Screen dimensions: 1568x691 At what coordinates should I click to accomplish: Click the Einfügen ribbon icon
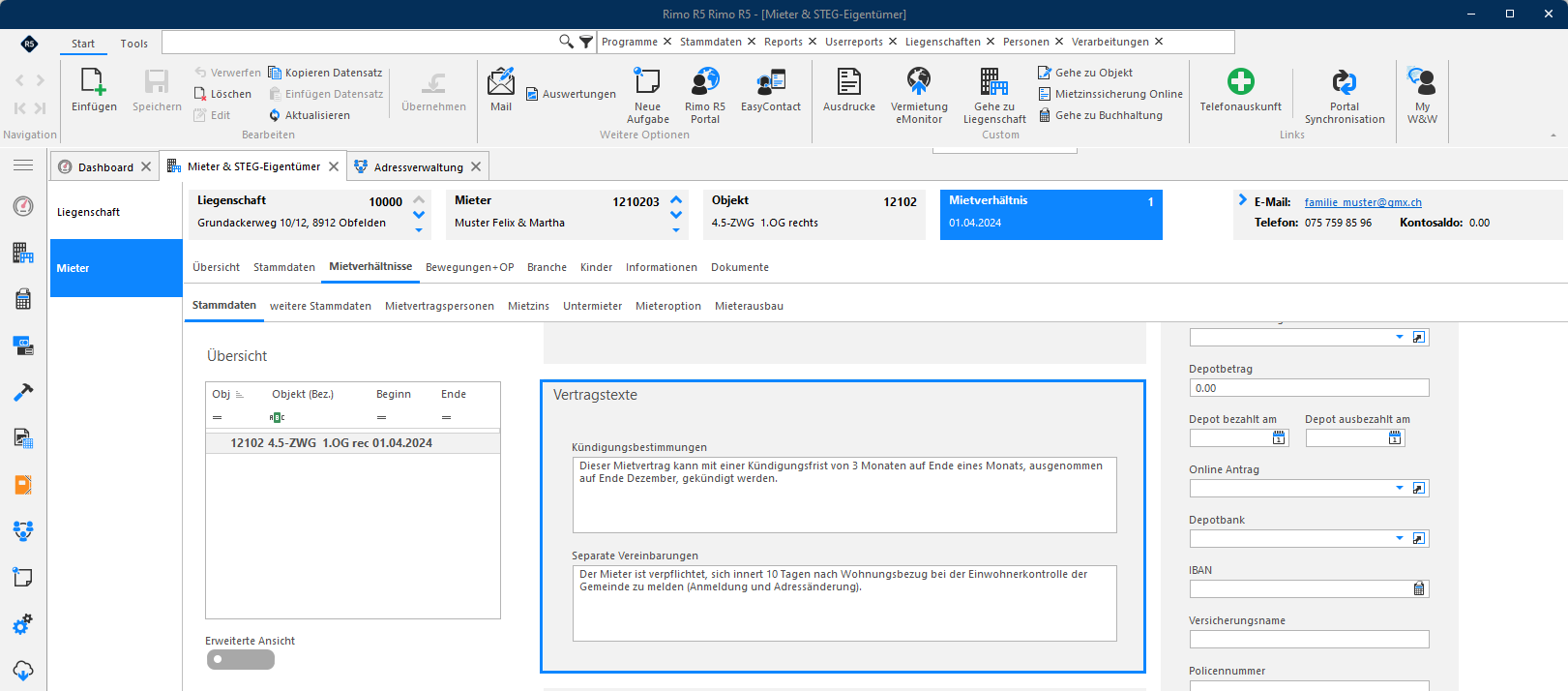pyautogui.click(x=94, y=90)
